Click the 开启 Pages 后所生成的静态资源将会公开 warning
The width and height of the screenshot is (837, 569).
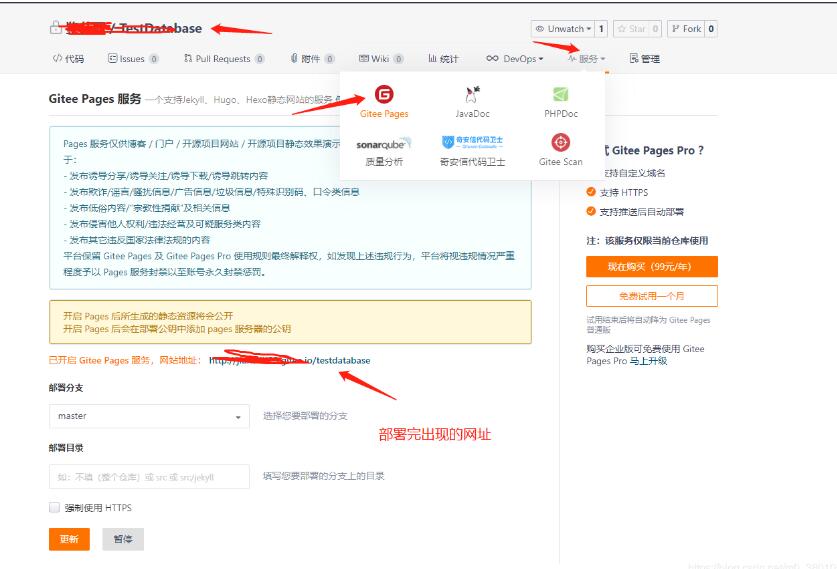point(148,316)
